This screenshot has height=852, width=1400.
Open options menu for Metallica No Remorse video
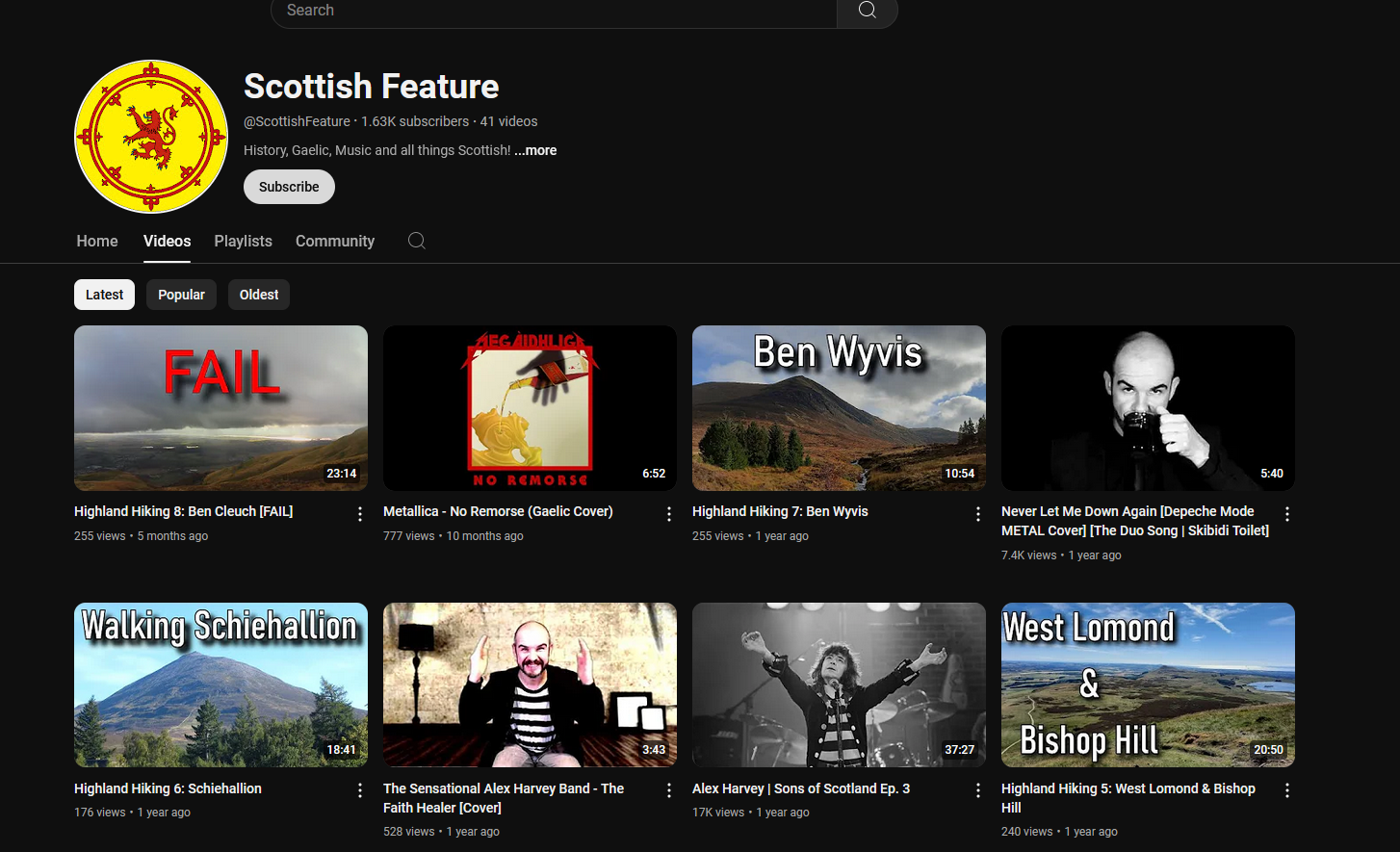(x=669, y=514)
